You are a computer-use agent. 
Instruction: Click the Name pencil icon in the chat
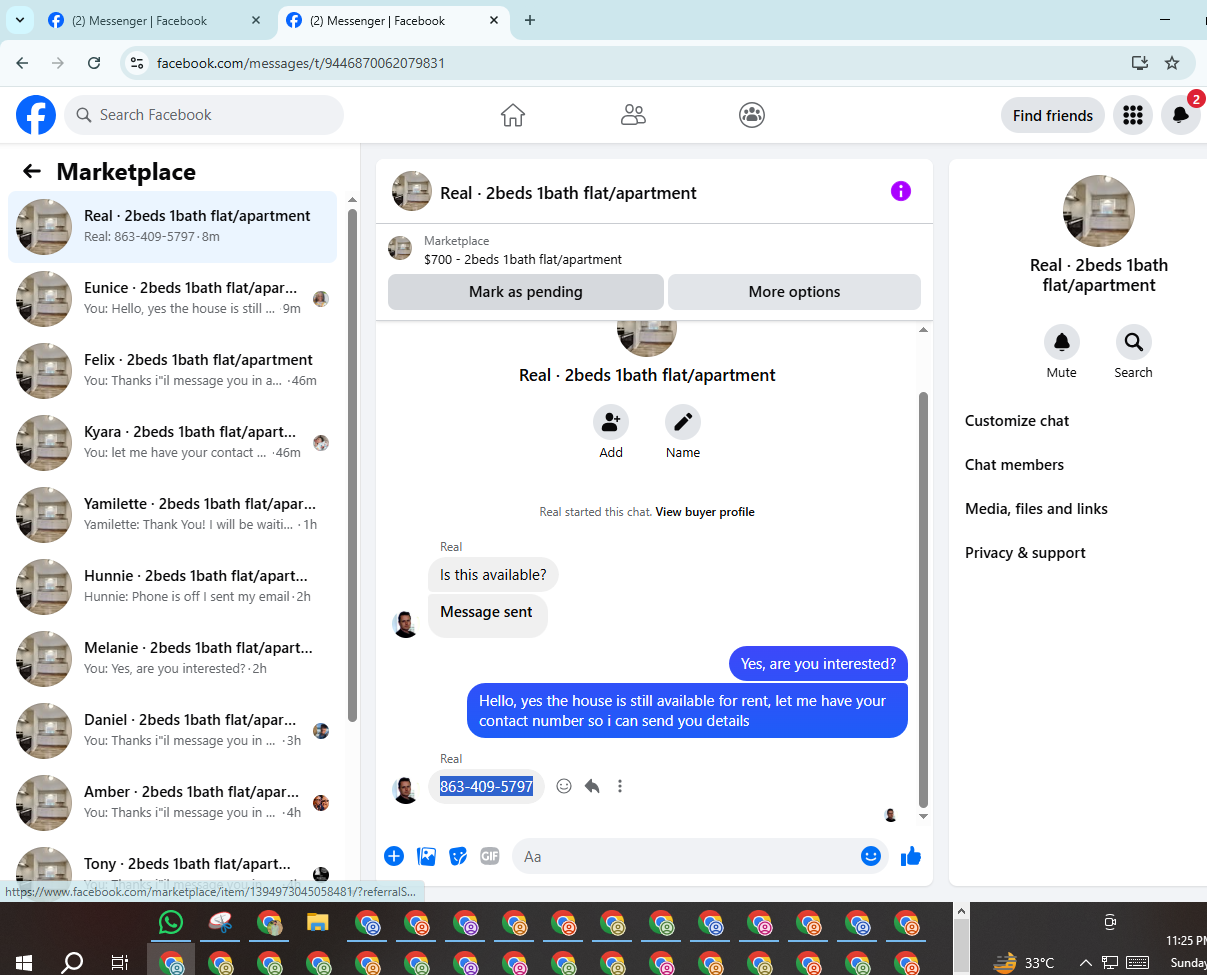click(683, 422)
